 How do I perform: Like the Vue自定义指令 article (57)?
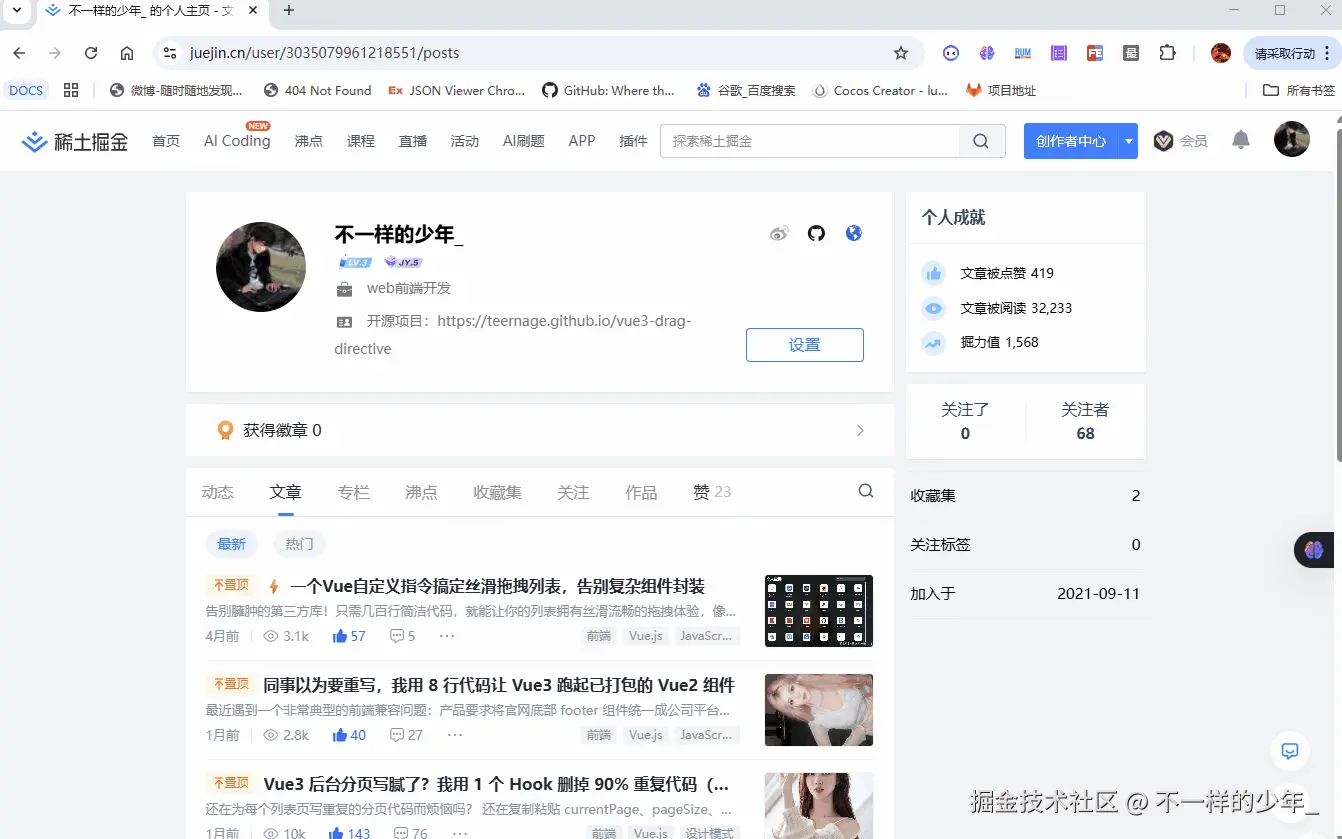349,636
